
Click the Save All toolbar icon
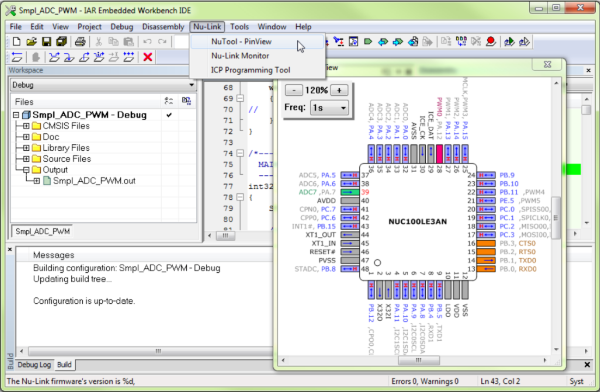click(61, 42)
